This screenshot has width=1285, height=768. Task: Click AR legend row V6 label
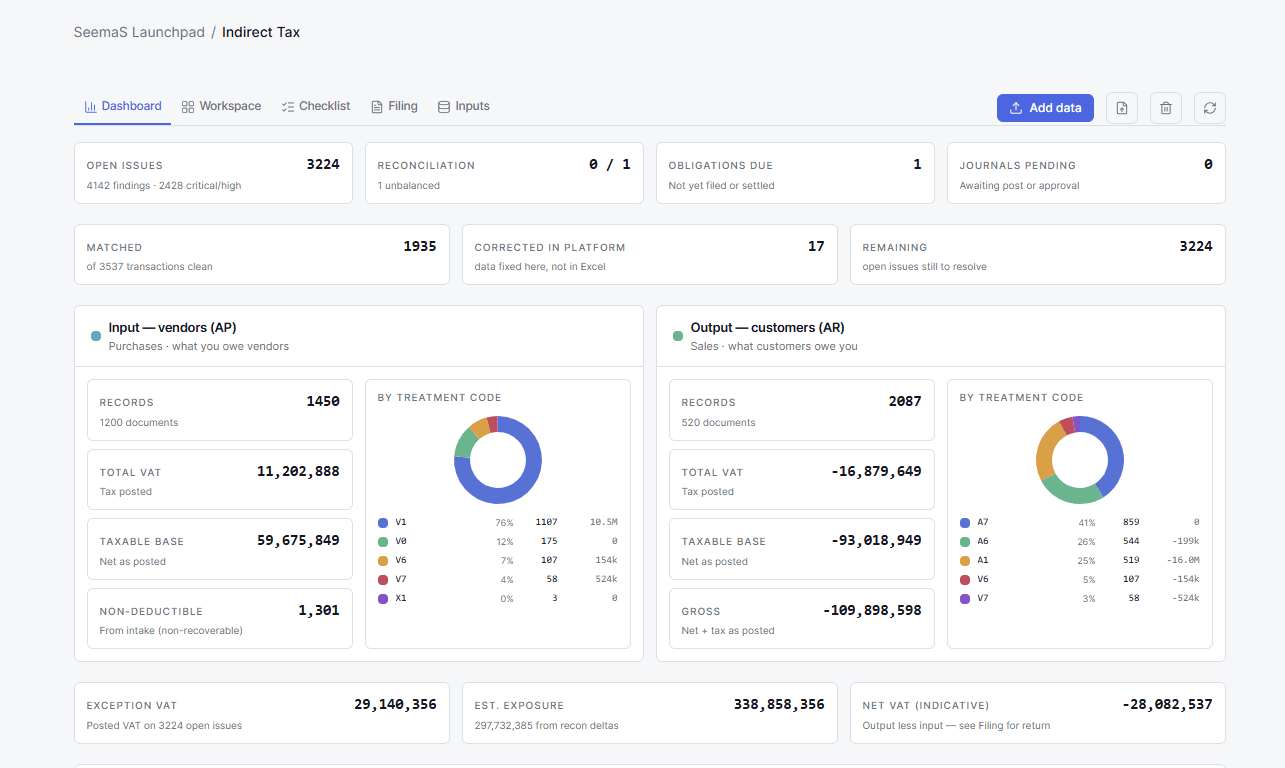(983, 579)
